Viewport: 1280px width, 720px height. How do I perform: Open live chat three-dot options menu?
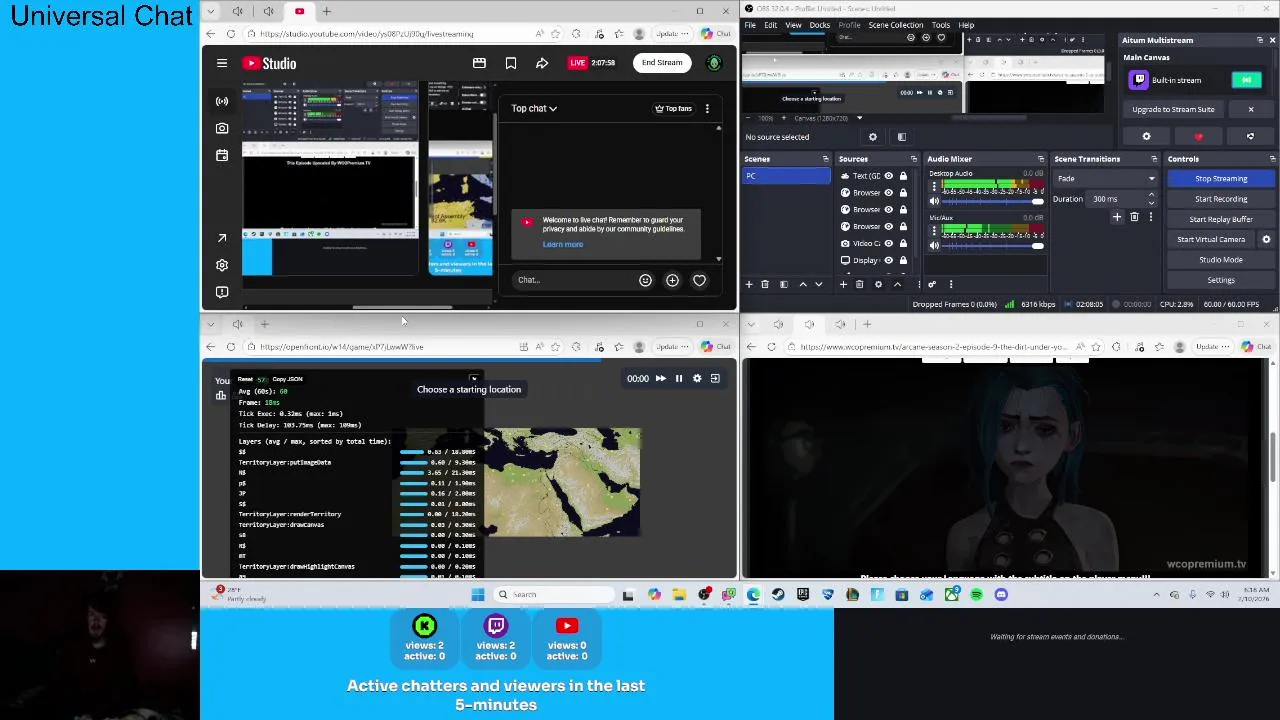point(707,108)
